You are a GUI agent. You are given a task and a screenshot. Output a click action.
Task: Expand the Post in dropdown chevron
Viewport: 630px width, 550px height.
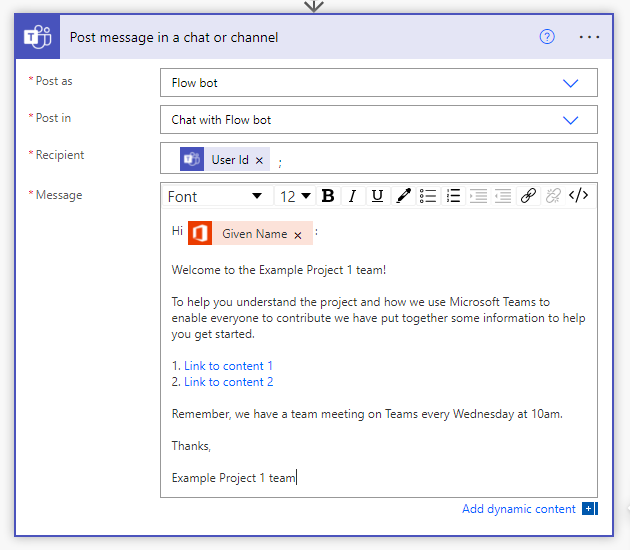pyautogui.click(x=570, y=120)
